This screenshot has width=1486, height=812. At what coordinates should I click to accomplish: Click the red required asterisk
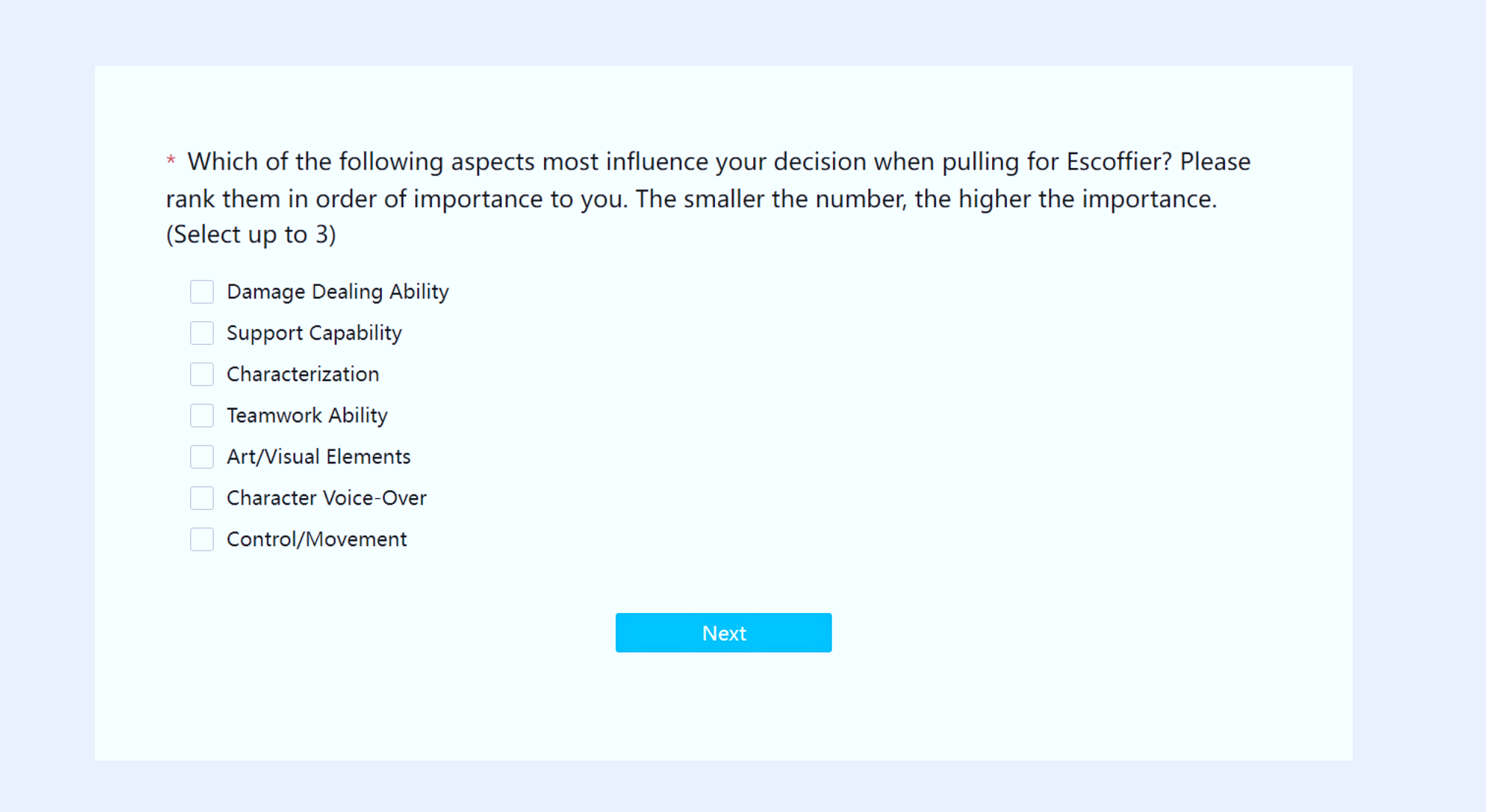click(x=171, y=159)
